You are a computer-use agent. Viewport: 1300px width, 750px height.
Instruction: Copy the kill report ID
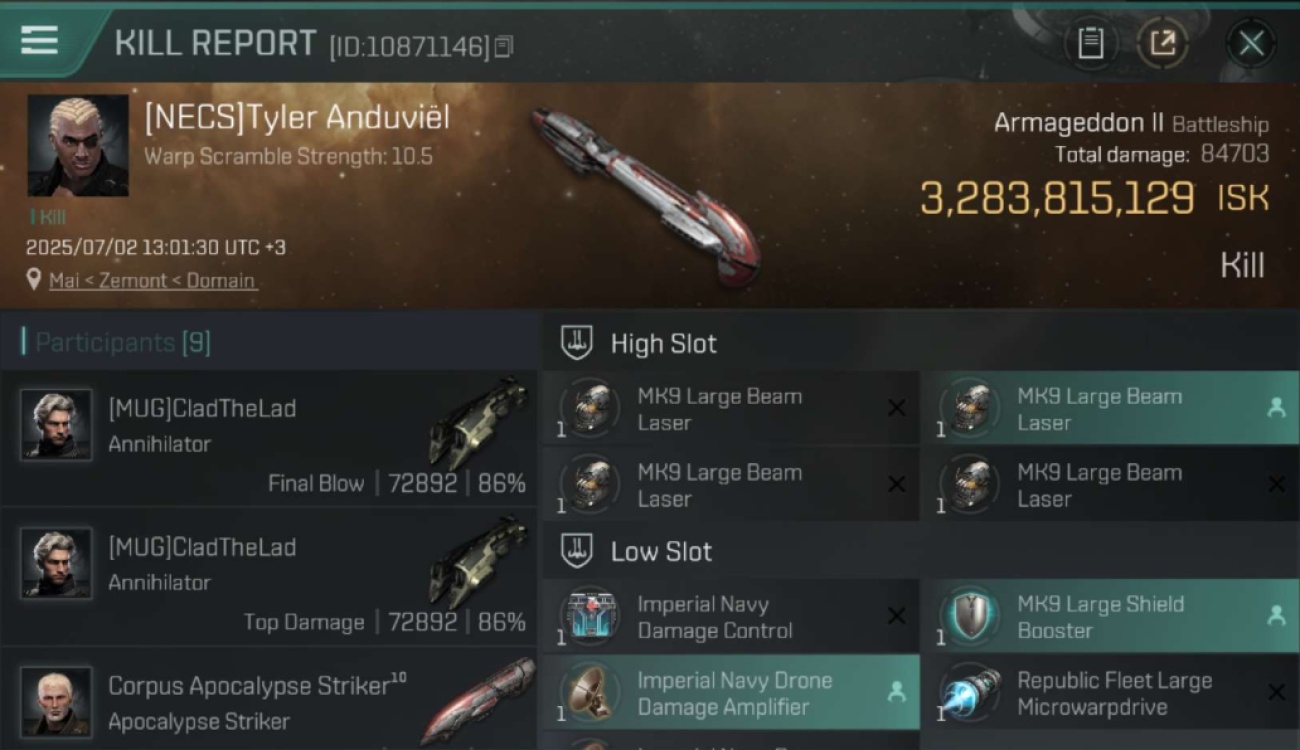pyautogui.click(x=504, y=46)
